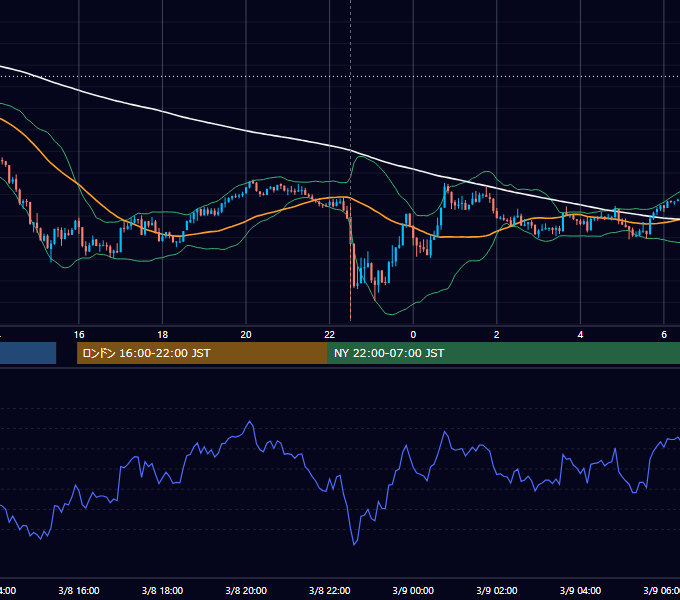Image resolution: width=680 pixels, height=600 pixels.
Task: Click the NY 22:00-07:00 JST session bar
Action: pos(503,353)
